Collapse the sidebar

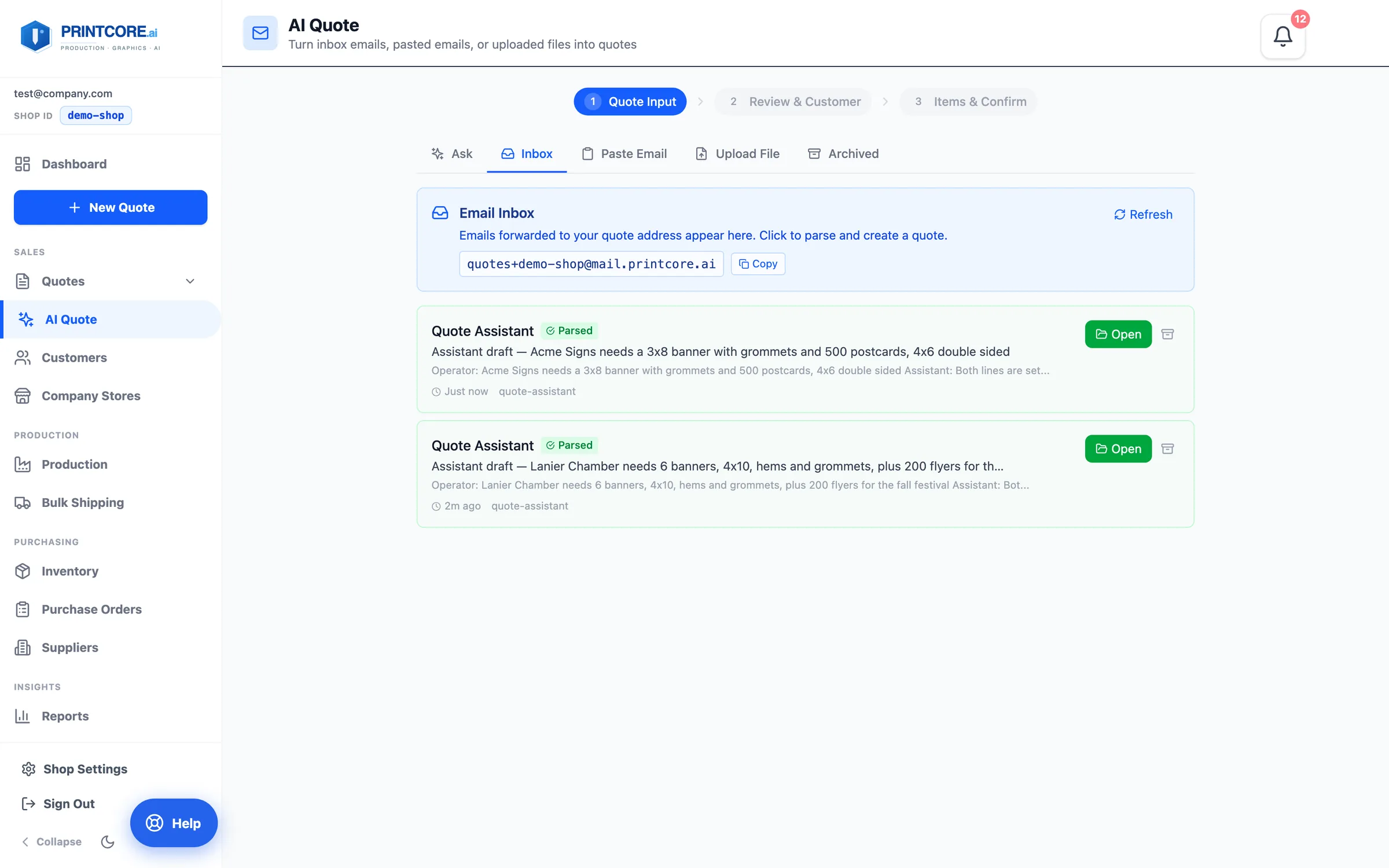click(51, 841)
